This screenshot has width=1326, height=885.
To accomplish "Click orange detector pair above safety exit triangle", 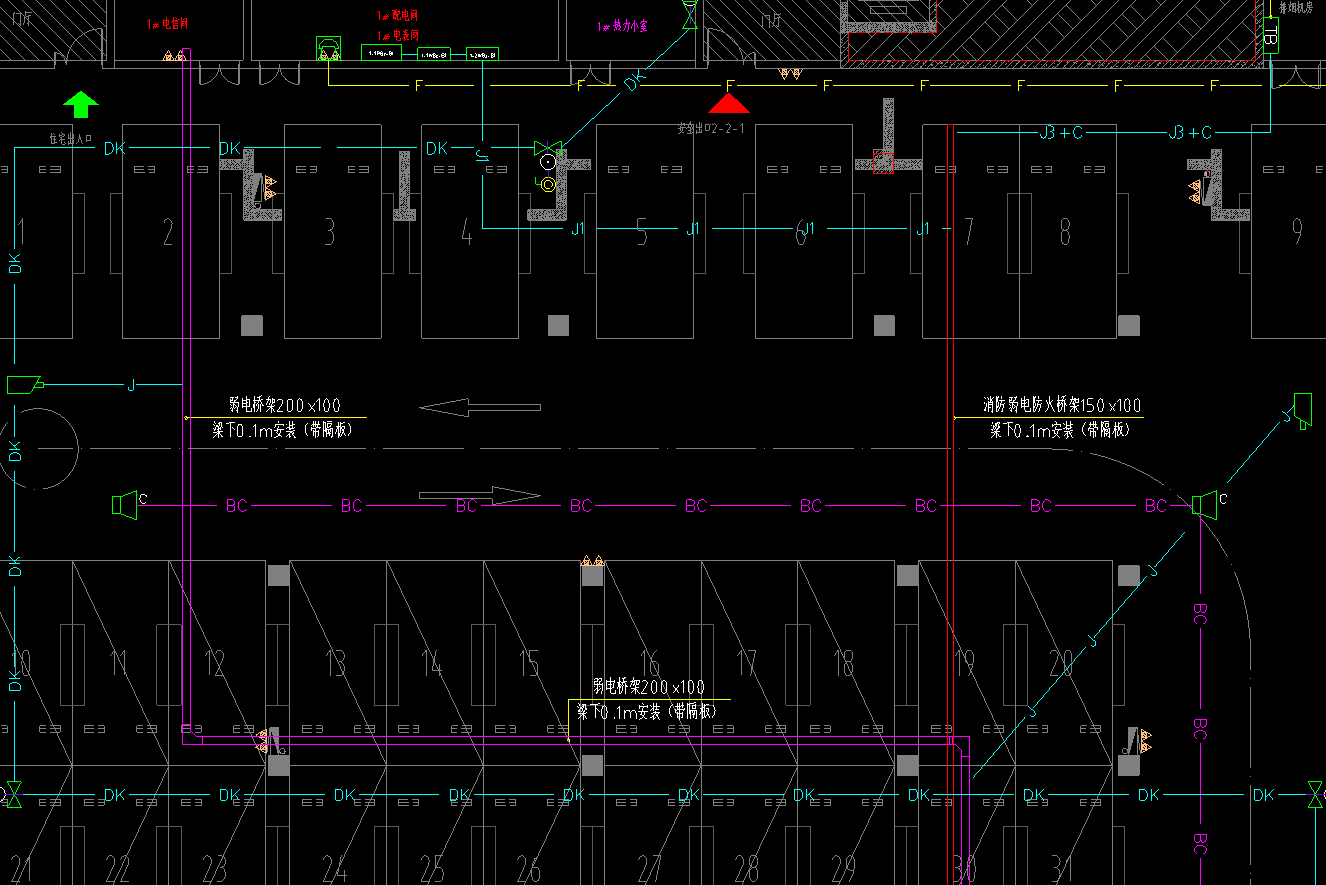I will point(790,73).
